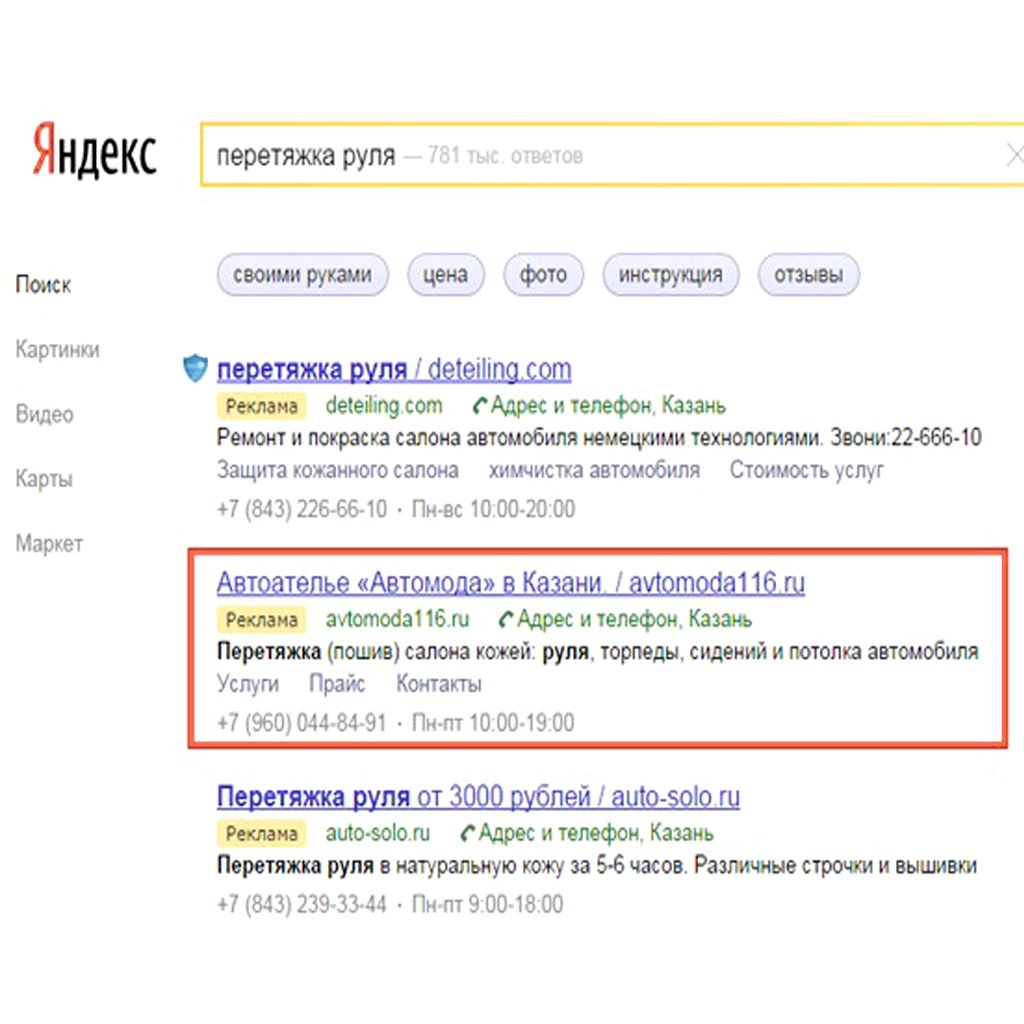Viewport: 1024px width, 1024px height.
Task: Click the 'Прайс' sitelink under Автомода
Action: coord(337,684)
